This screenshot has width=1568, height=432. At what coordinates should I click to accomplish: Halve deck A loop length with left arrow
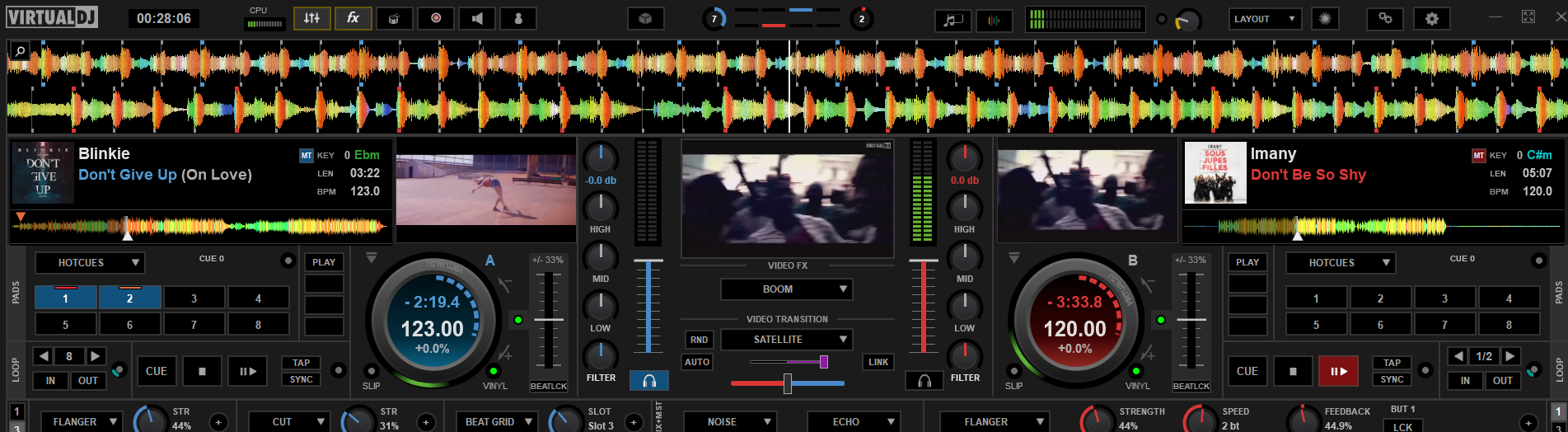[44, 356]
